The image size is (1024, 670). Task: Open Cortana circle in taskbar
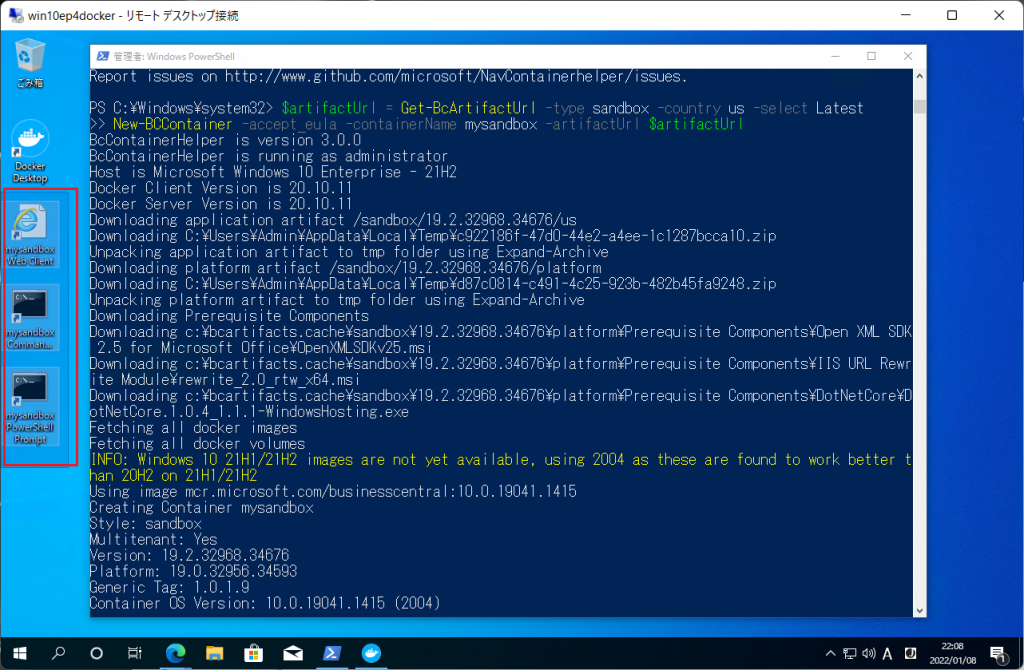point(97,653)
